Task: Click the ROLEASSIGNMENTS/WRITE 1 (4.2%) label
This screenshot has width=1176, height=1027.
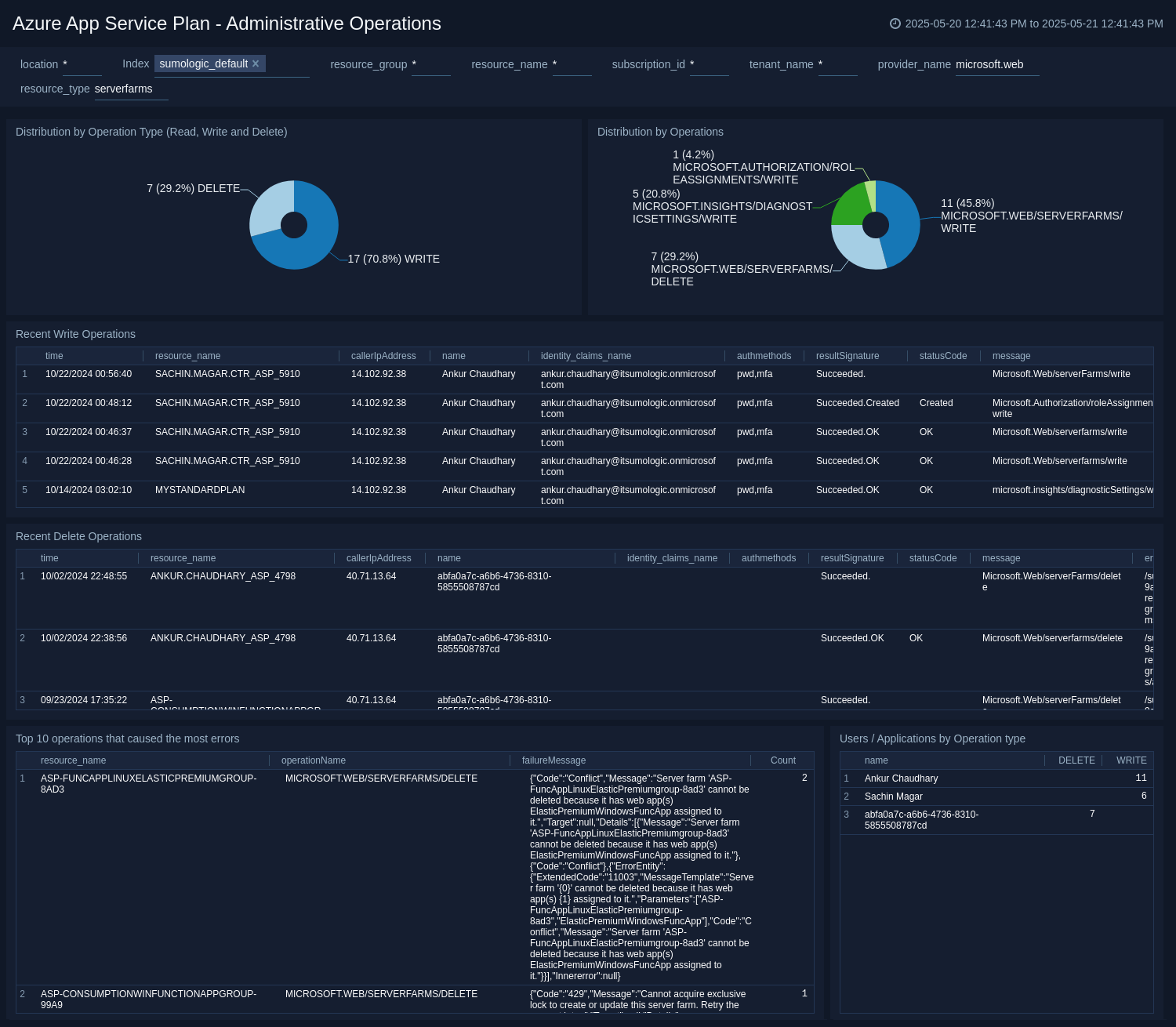Action: (x=764, y=167)
